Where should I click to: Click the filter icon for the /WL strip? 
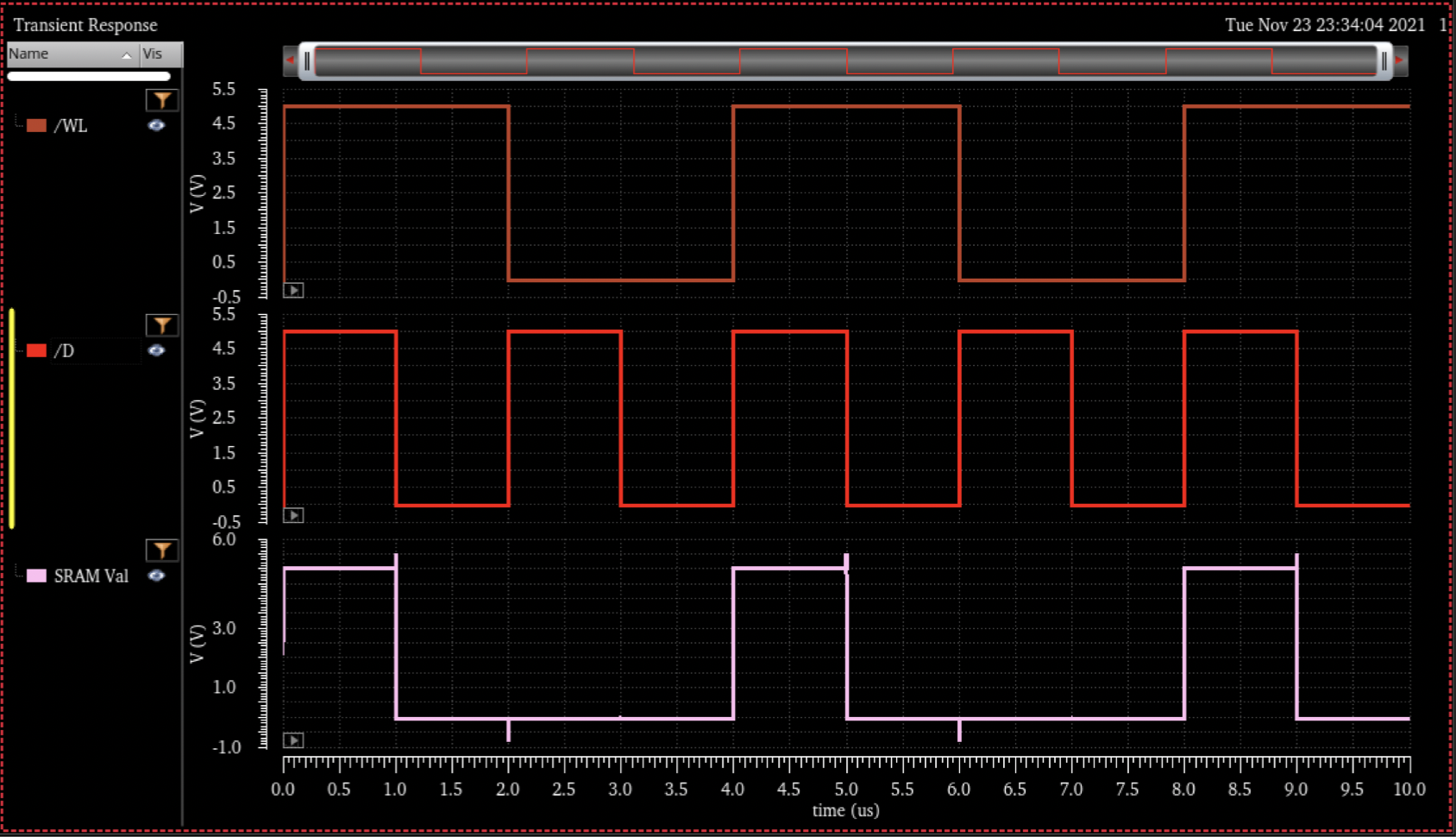[x=161, y=100]
